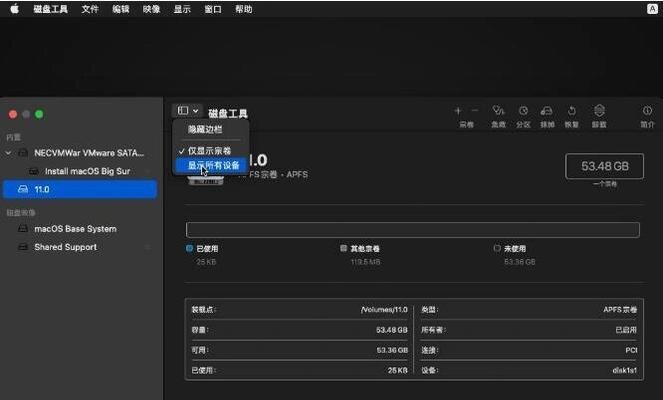Click the input source A icon
Screen dimensions: 663x400
pyautogui.click(x=652, y=9)
